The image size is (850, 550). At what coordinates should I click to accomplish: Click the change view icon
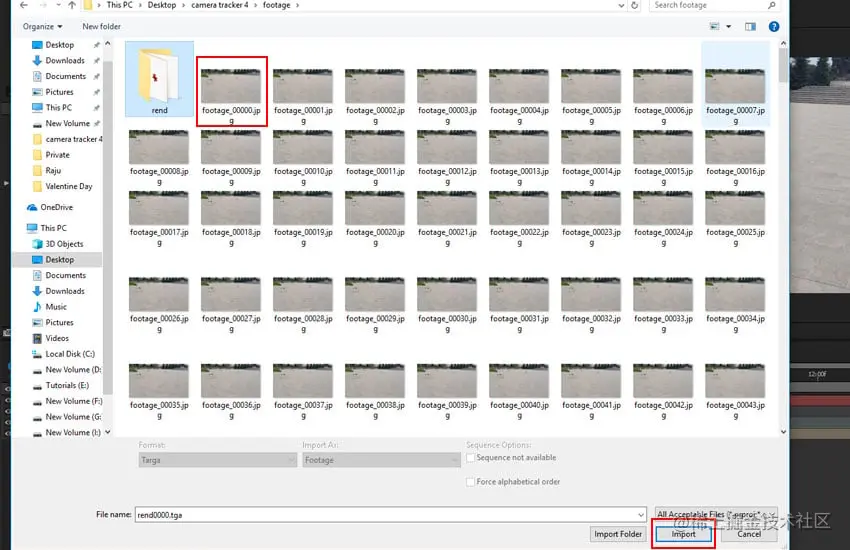[714, 27]
